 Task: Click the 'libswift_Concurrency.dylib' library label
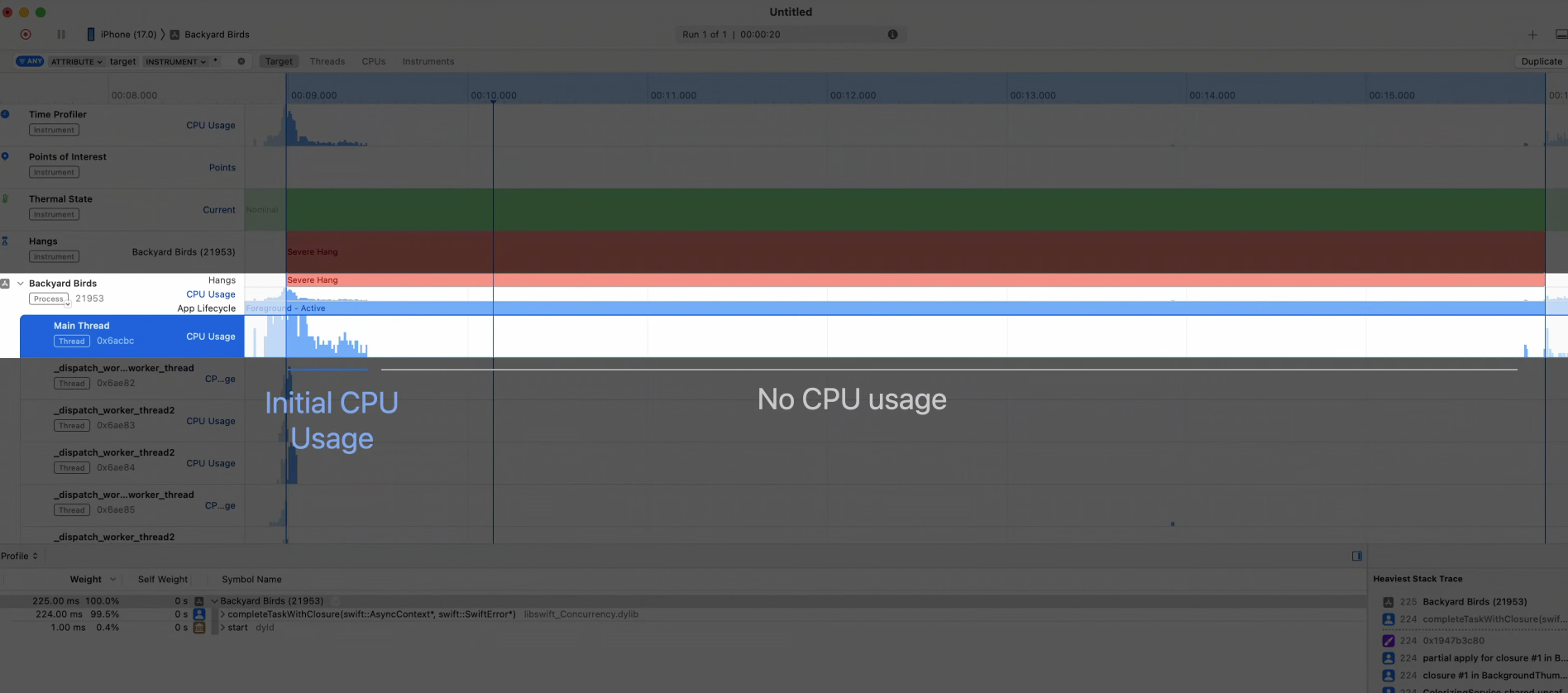[x=581, y=614]
